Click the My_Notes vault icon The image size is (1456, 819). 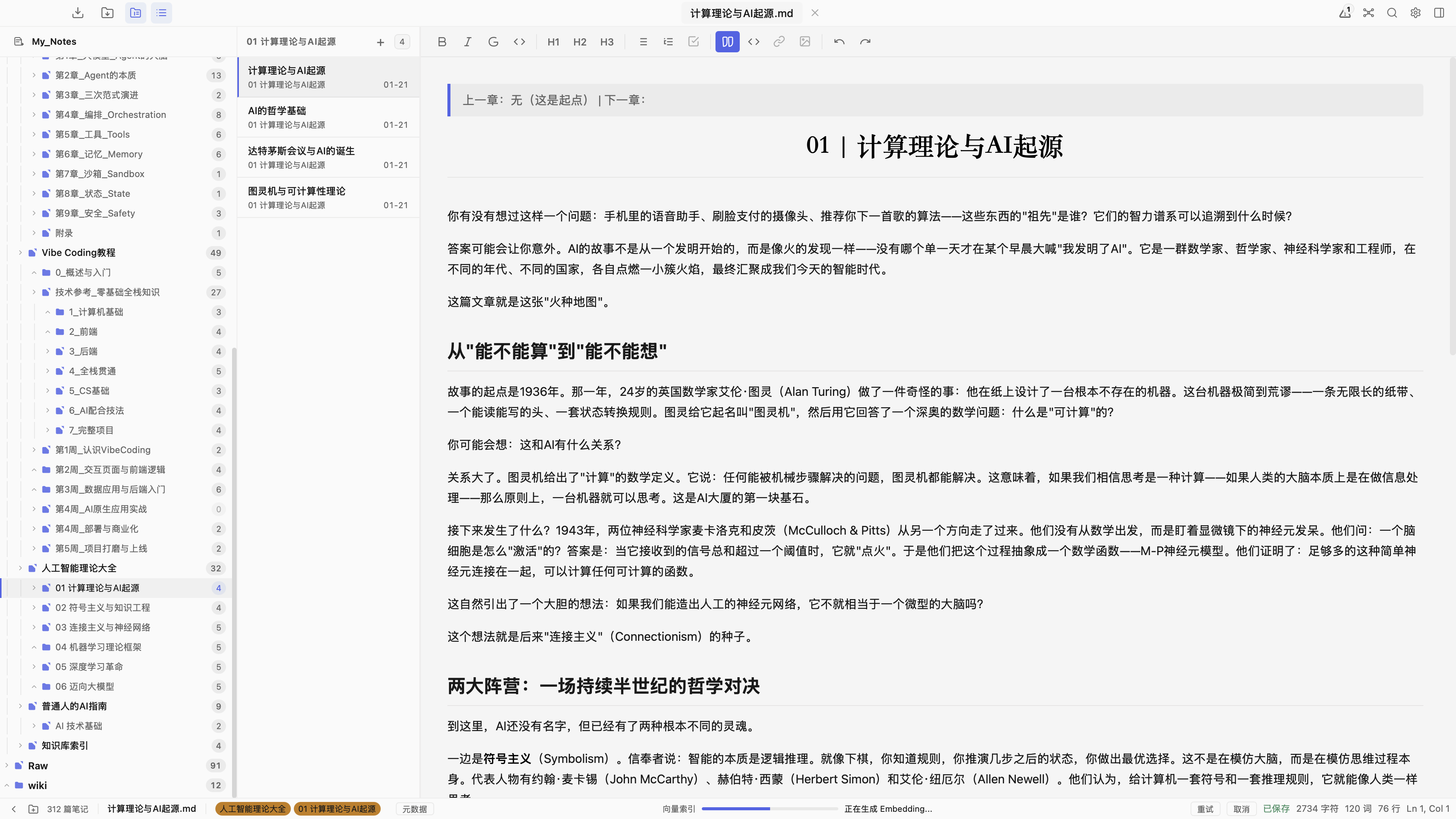[x=19, y=41]
